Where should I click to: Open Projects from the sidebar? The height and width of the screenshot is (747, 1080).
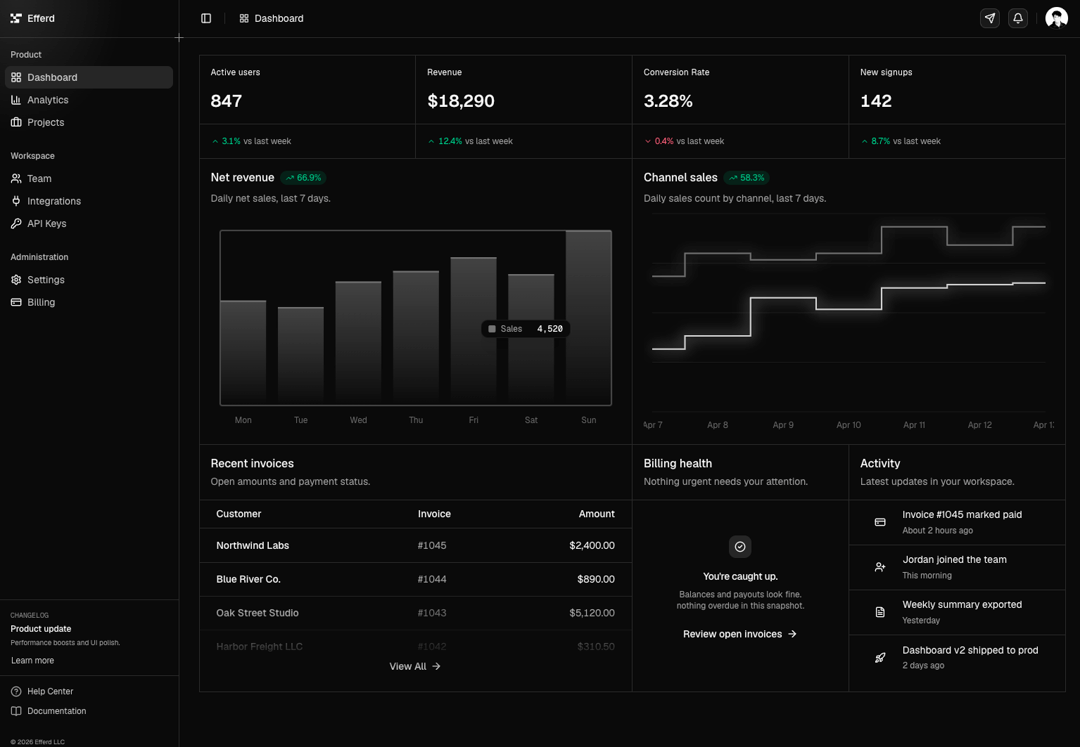(89, 123)
